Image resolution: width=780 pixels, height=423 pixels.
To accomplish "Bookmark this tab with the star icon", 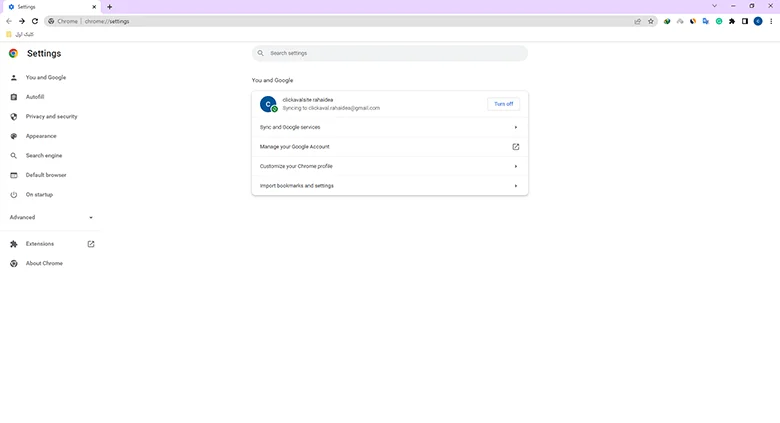I will point(651,21).
